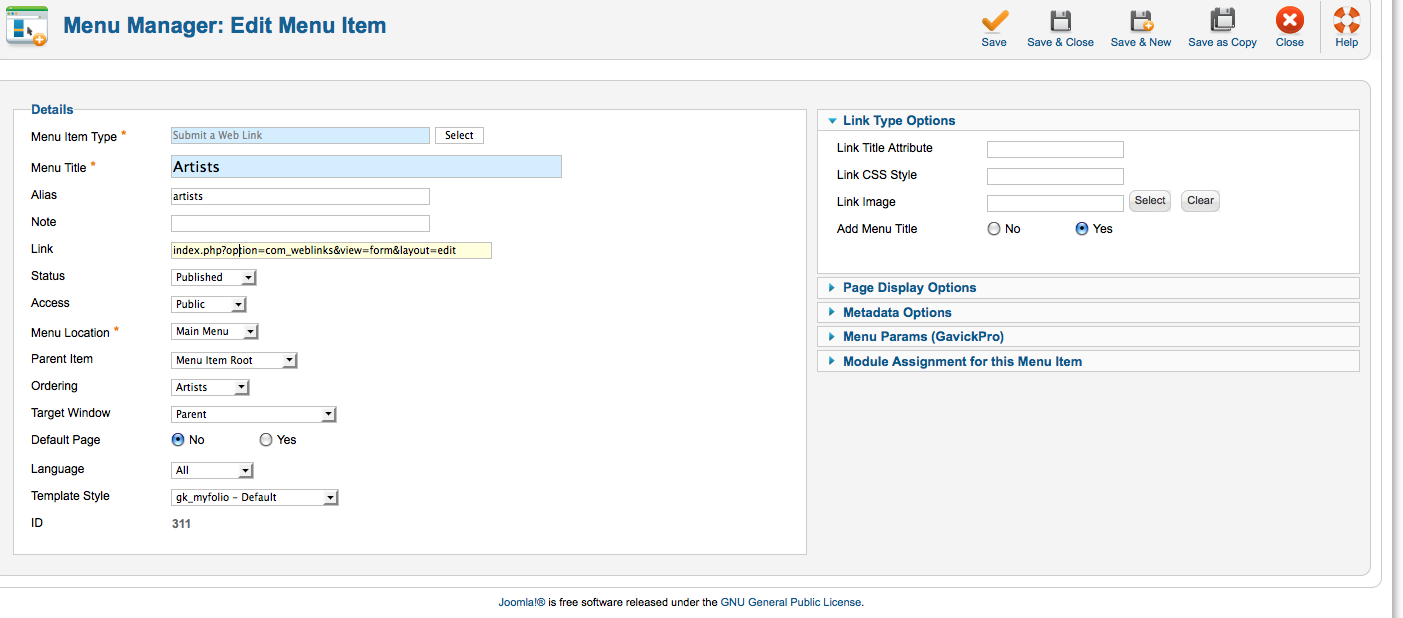
Task: Open the Status dropdown showing Published
Action: pos(214,277)
